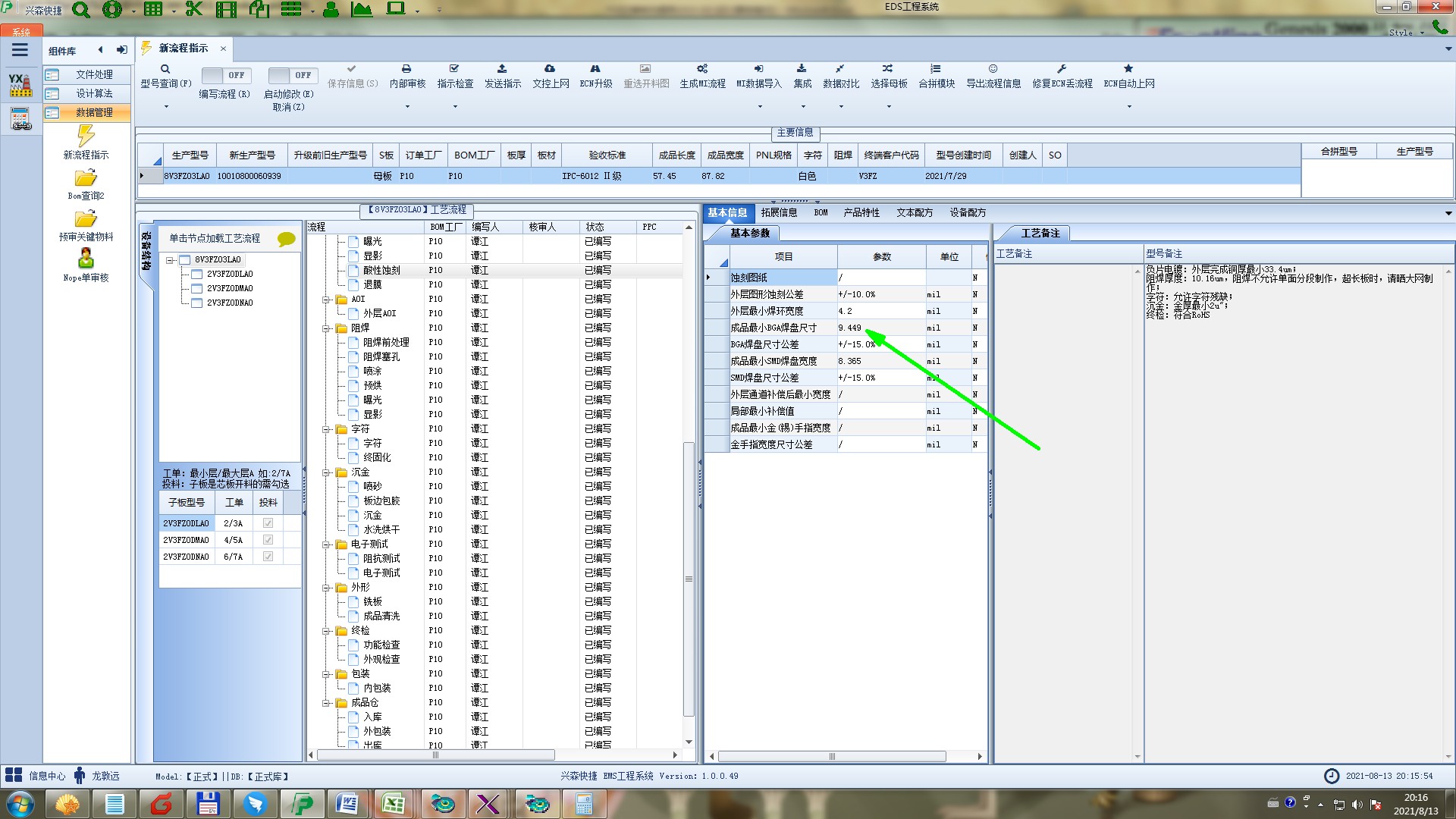This screenshot has height=819, width=1456.
Task: Click the 文控上网 cloud icon
Action: (550, 69)
